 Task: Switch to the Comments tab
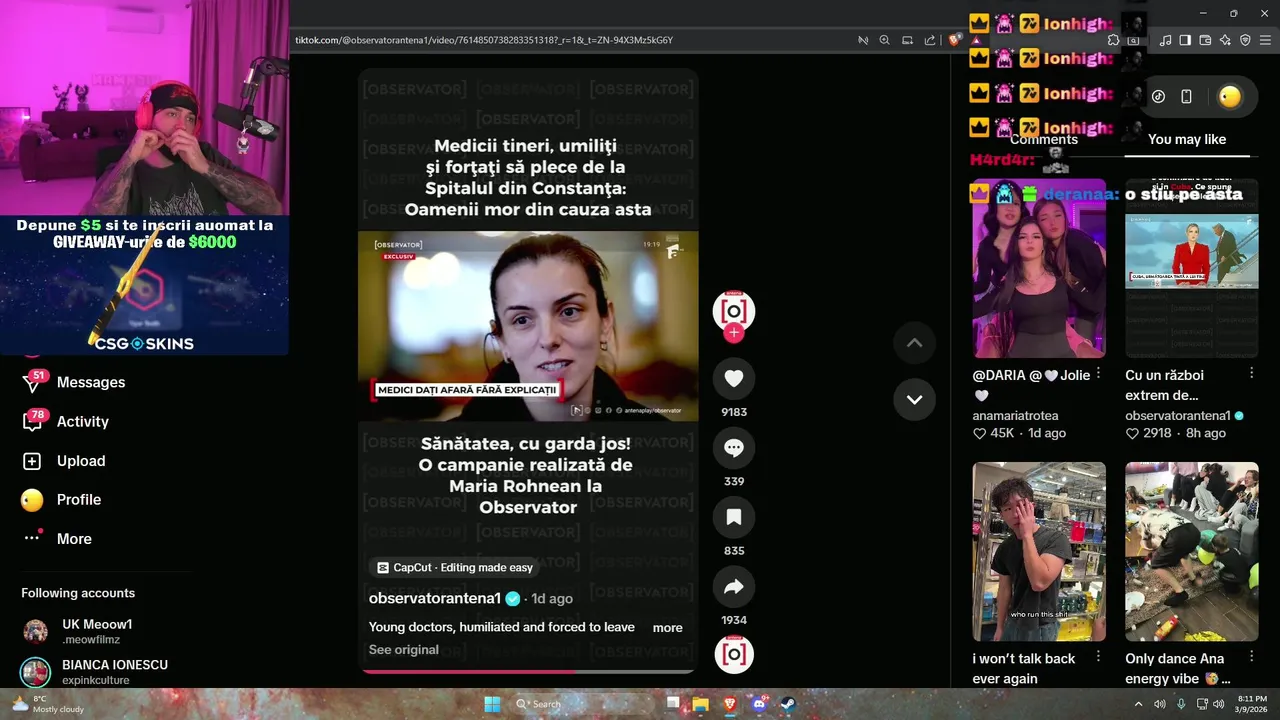tap(1043, 139)
